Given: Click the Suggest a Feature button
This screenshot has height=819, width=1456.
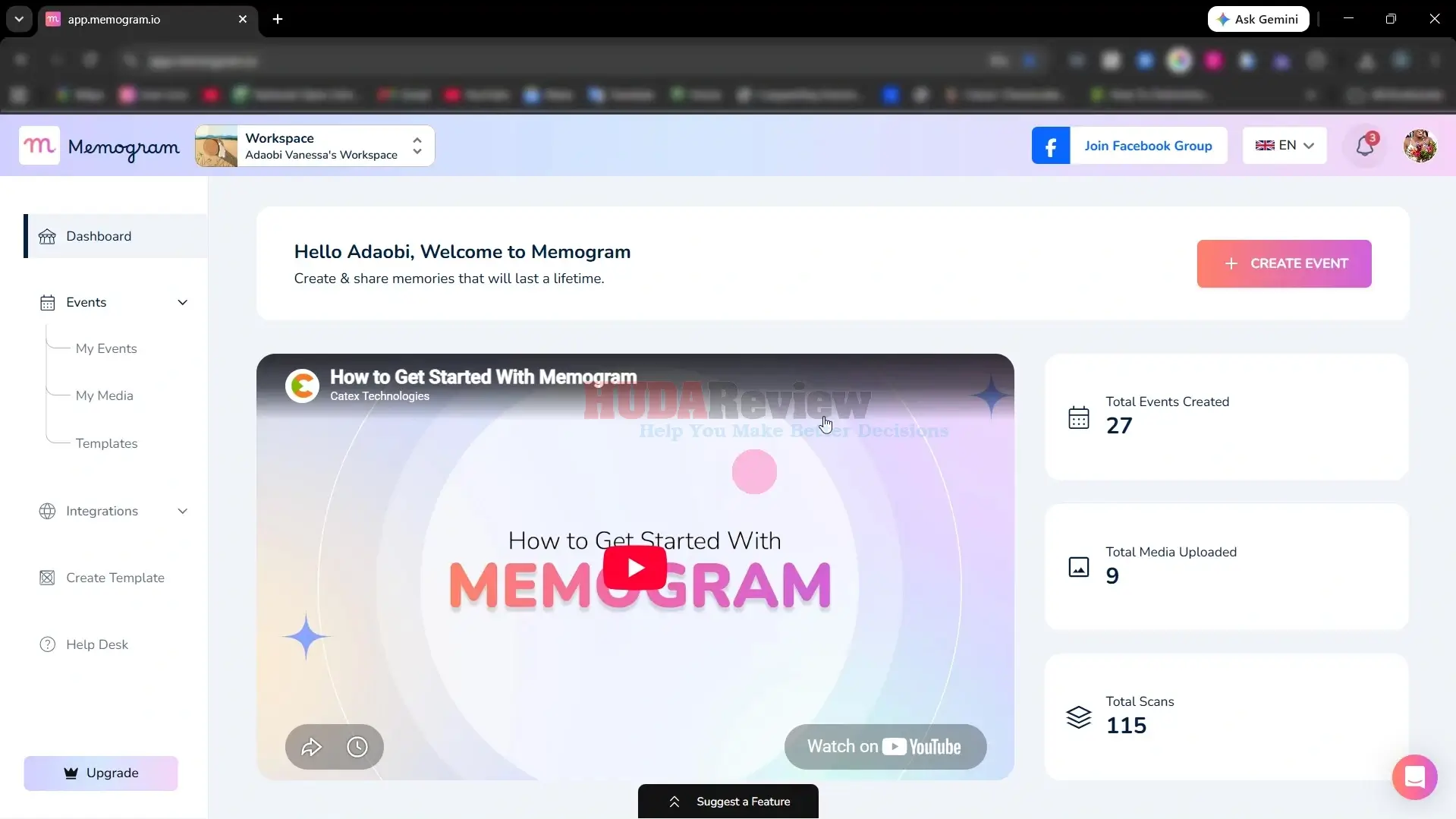Looking at the screenshot, I should pos(728,802).
